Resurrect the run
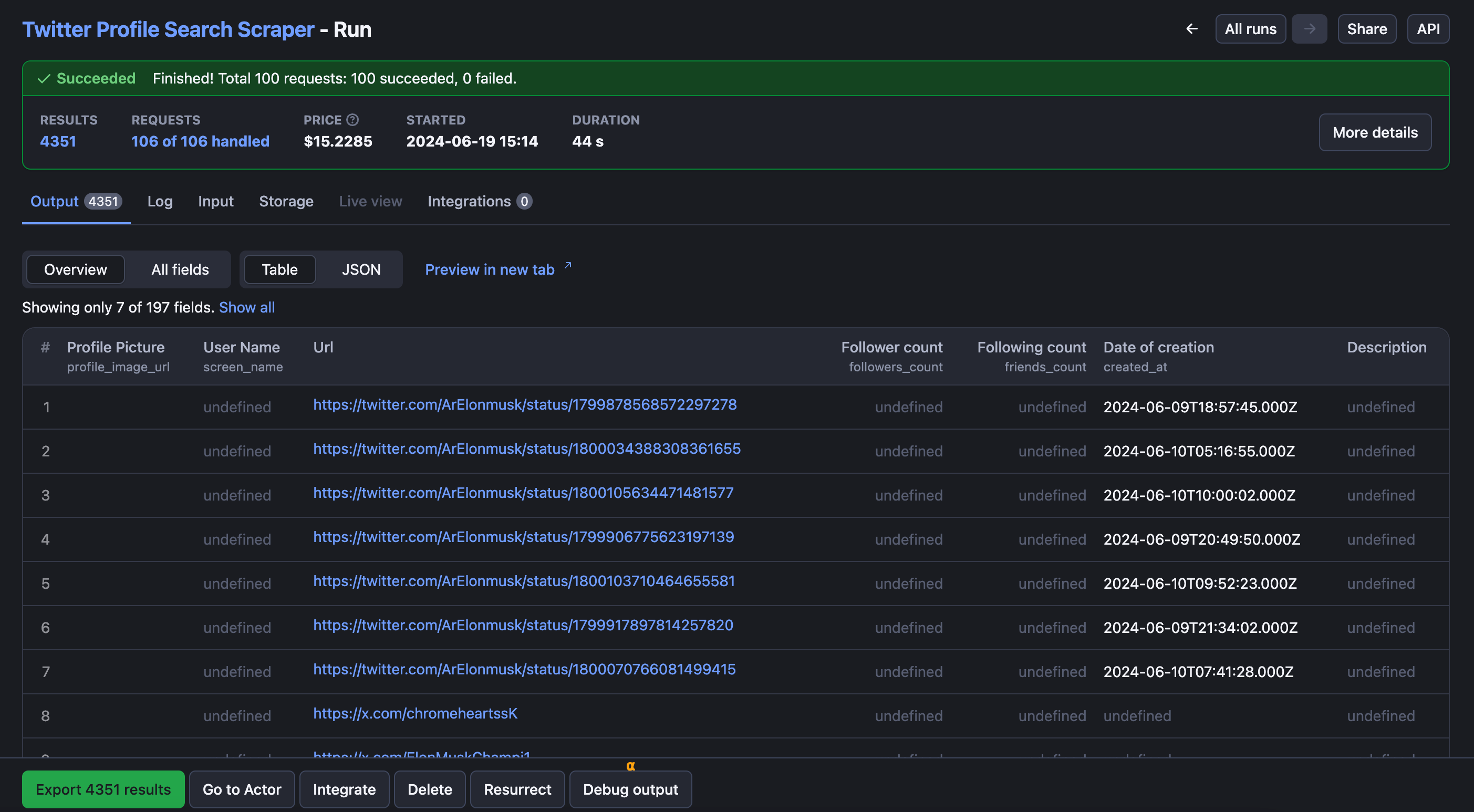 (517, 789)
